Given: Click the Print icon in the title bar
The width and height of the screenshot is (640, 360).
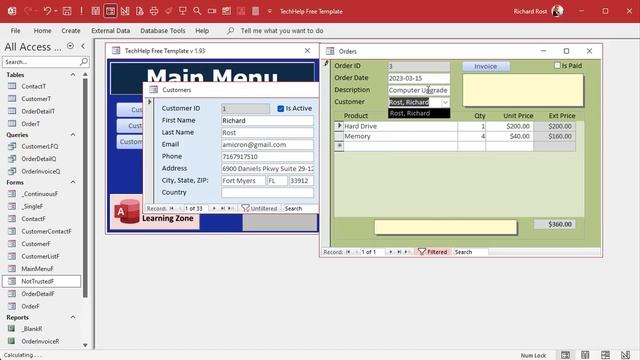Looking at the screenshot, I should tap(154, 11).
